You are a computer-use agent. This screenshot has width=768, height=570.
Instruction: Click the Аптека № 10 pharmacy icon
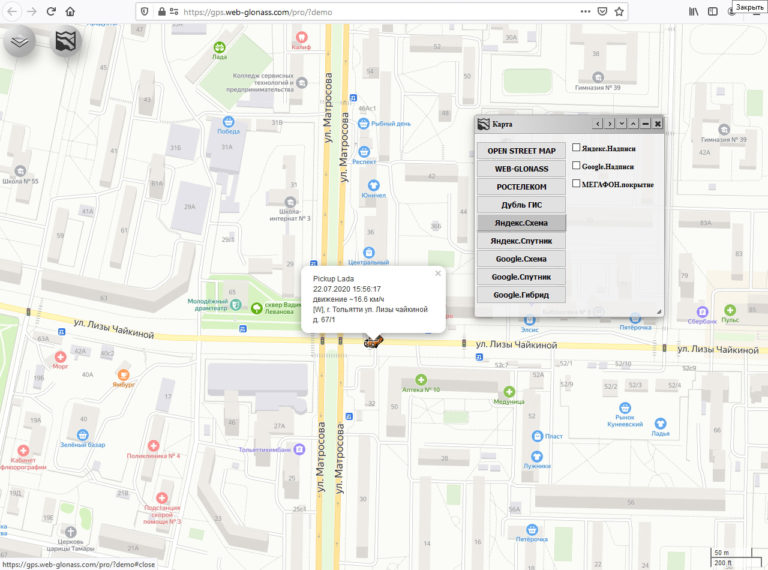click(x=421, y=380)
